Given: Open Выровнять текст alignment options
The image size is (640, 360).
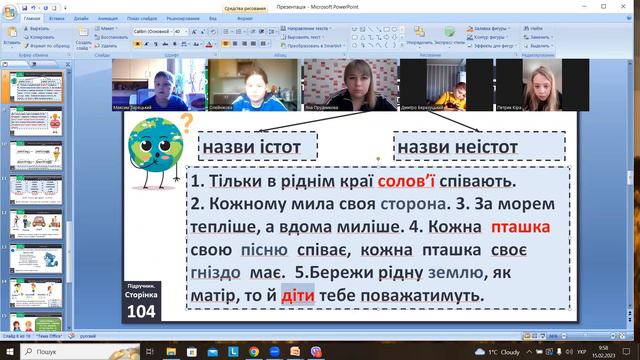Looking at the screenshot, I should pyautogui.click(x=303, y=37).
